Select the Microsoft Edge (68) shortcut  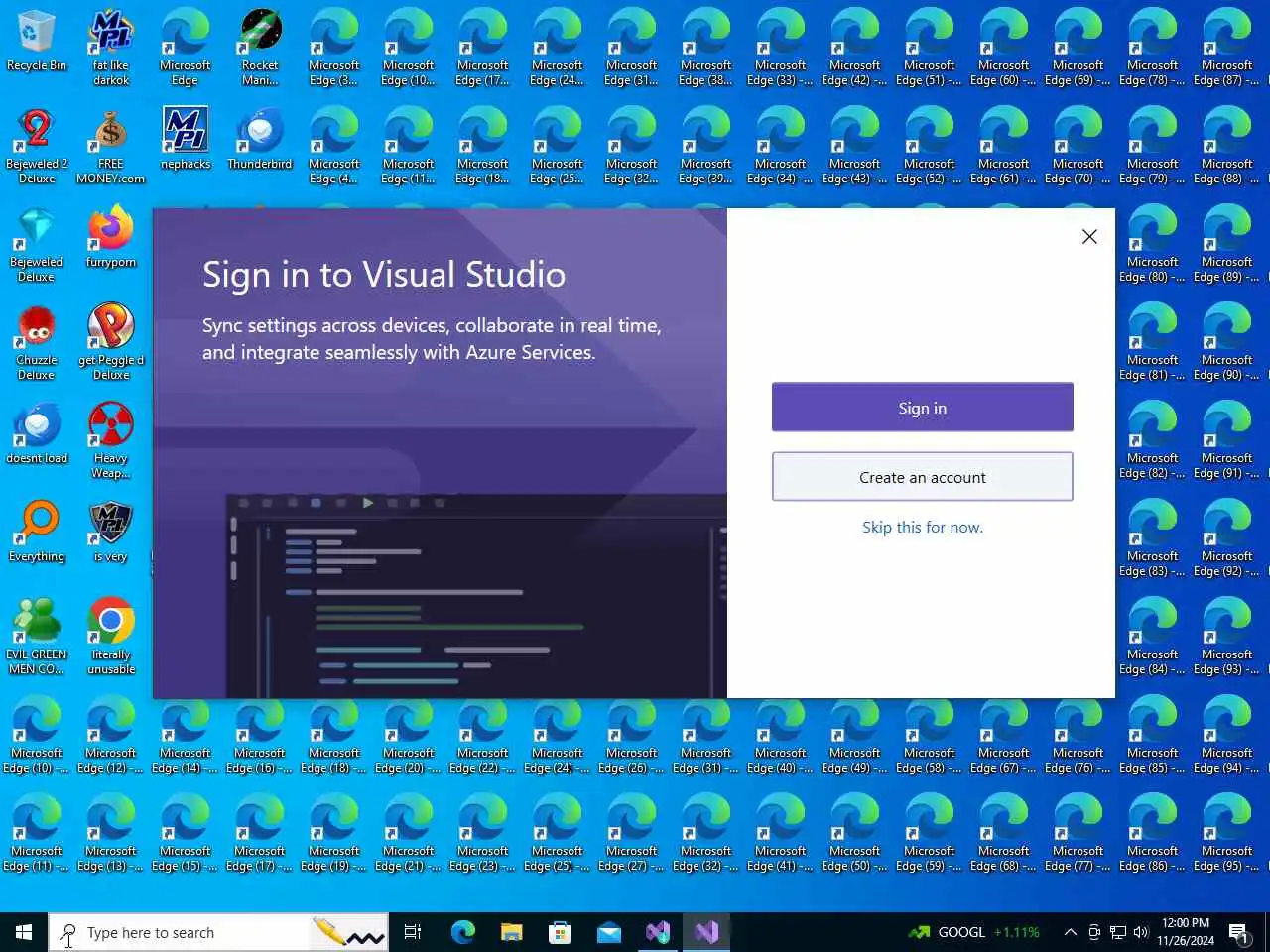click(x=1004, y=833)
